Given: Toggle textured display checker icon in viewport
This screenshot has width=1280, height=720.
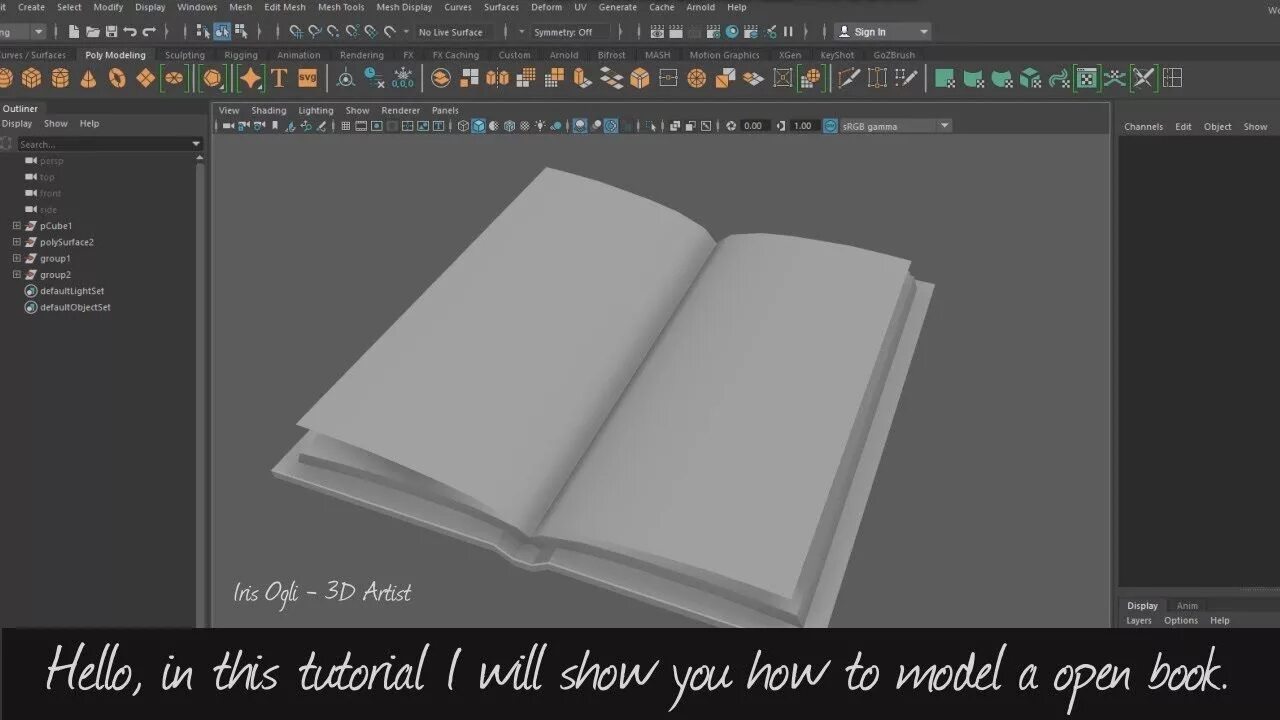Looking at the screenshot, I should click(x=525, y=126).
